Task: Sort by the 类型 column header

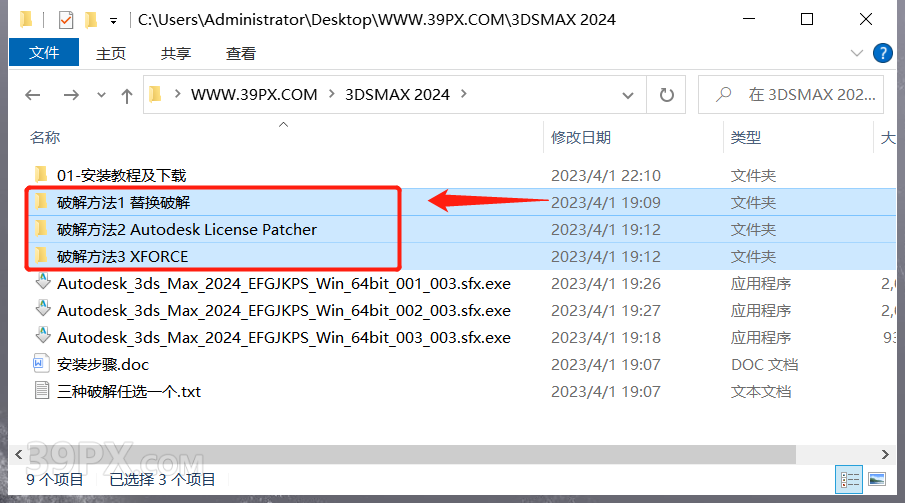Action: click(x=746, y=137)
